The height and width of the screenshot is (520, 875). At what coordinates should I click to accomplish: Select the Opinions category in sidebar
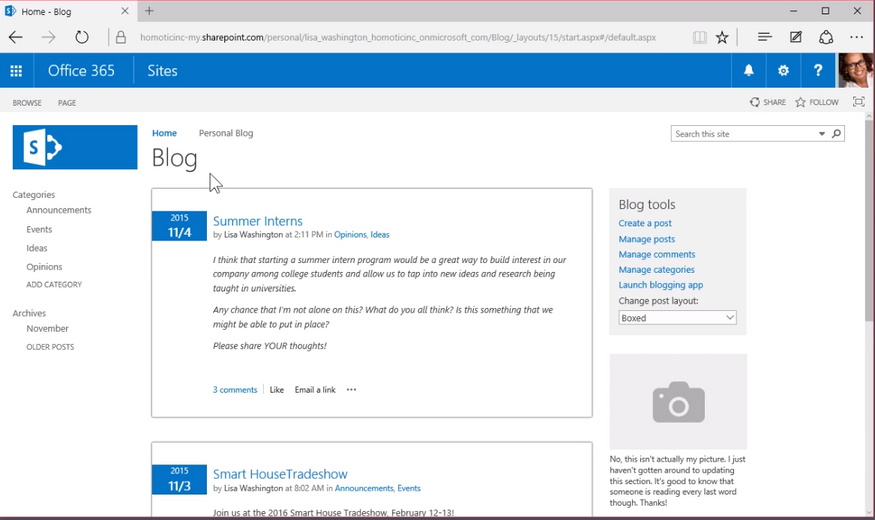pos(44,267)
